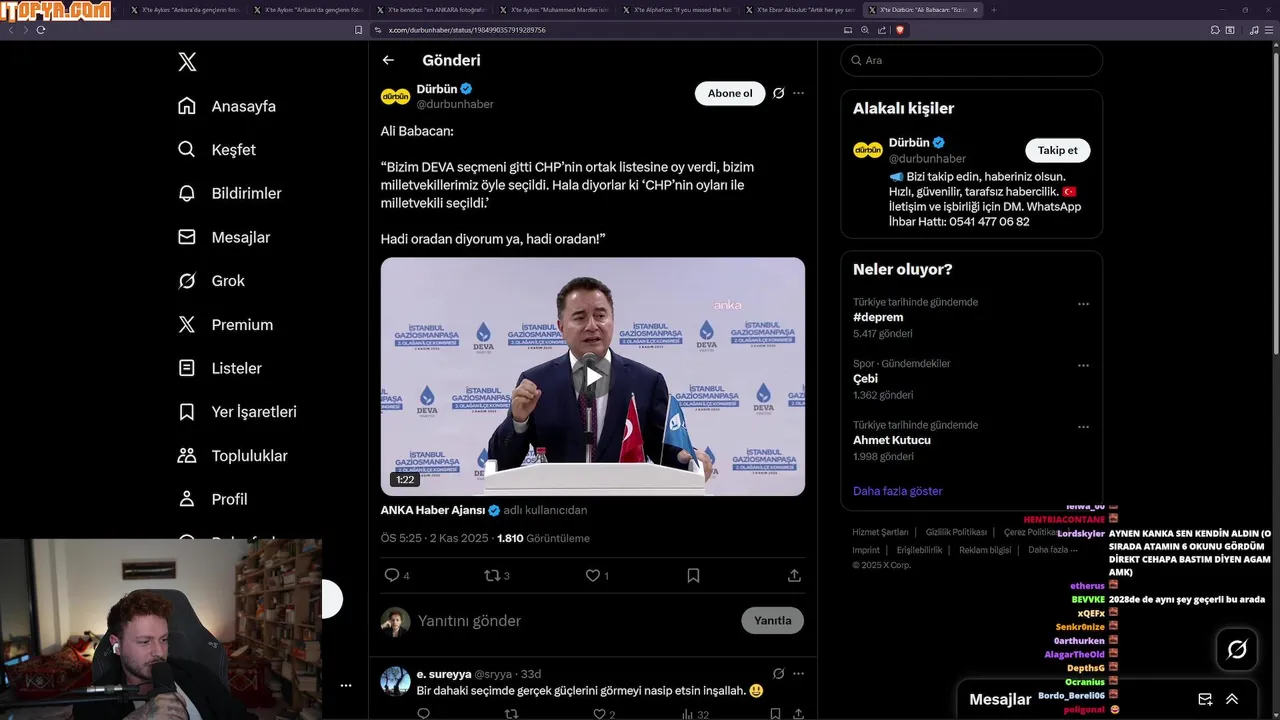Open the Brave Shields lion icon

pyautogui.click(x=899, y=30)
